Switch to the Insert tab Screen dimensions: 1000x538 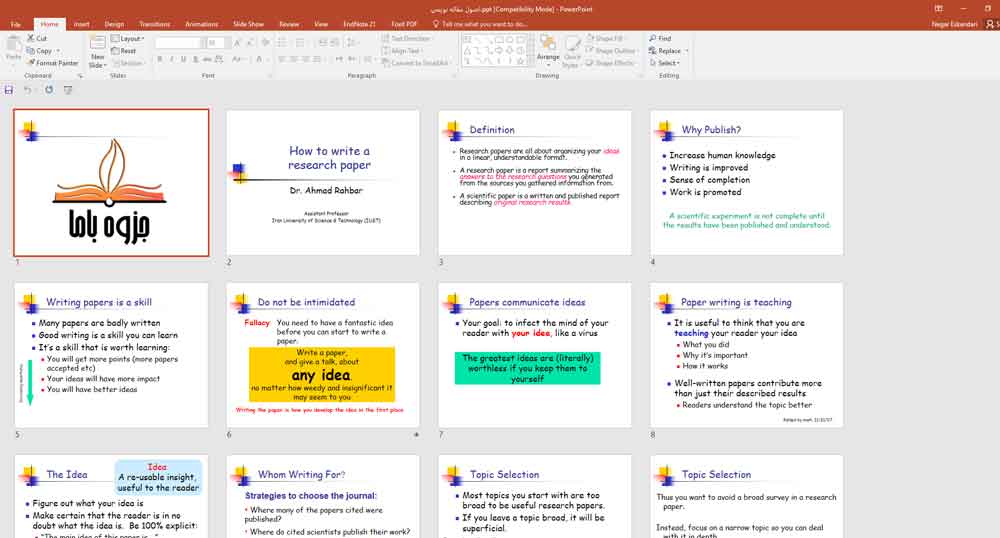click(82, 24)
